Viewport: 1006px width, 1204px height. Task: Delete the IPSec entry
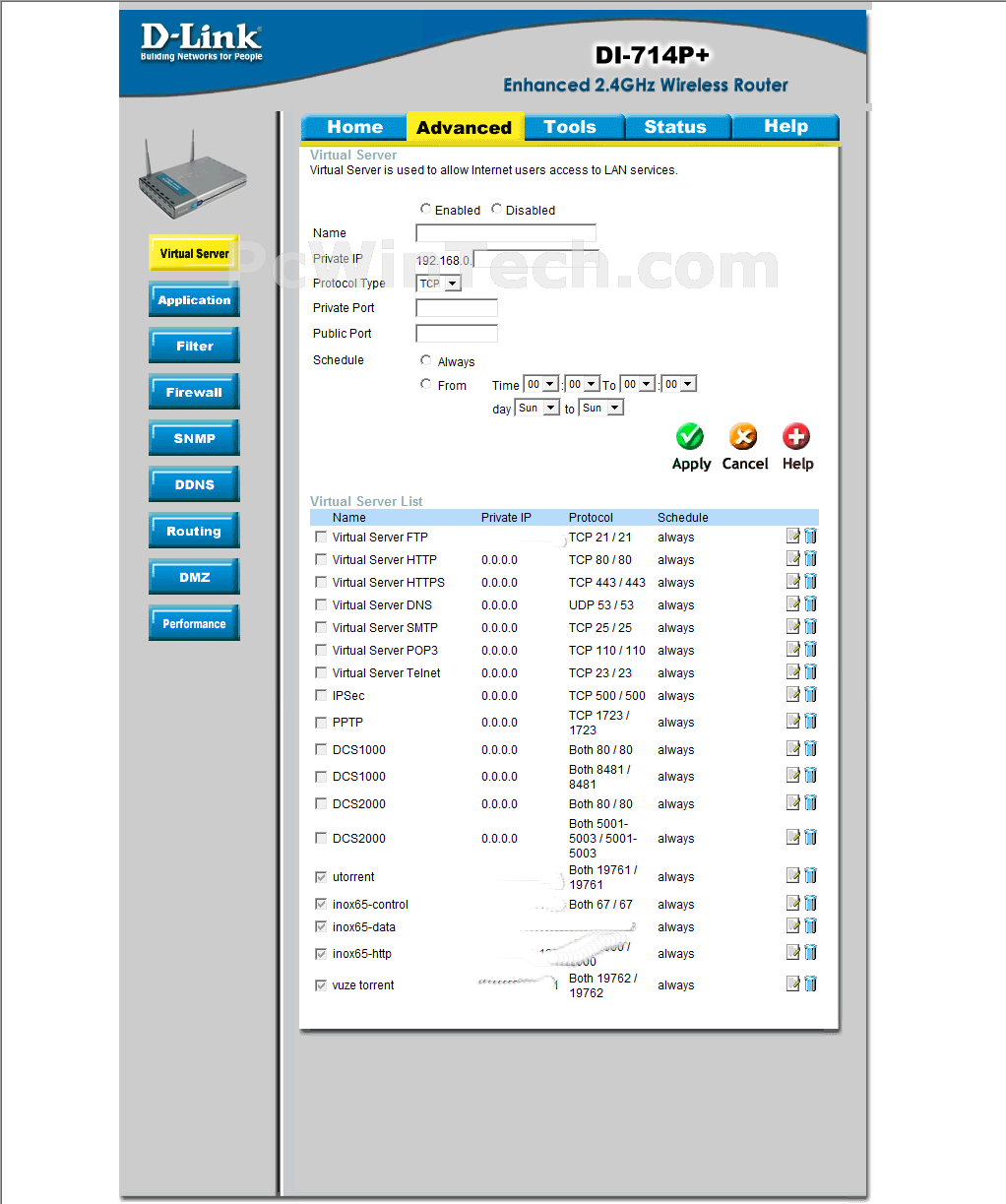[811, 695]
